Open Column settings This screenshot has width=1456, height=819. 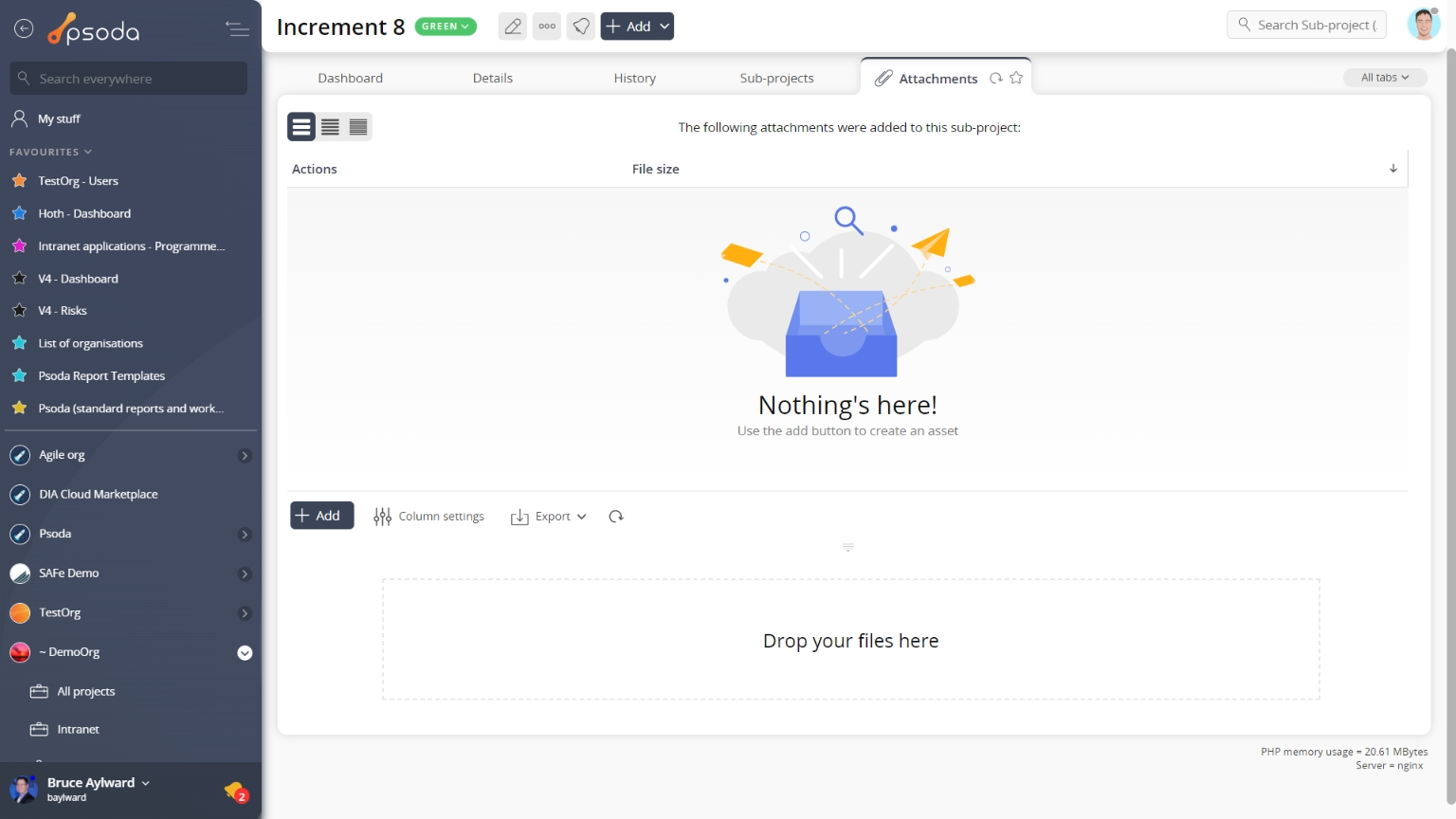[x=429, y=517]
